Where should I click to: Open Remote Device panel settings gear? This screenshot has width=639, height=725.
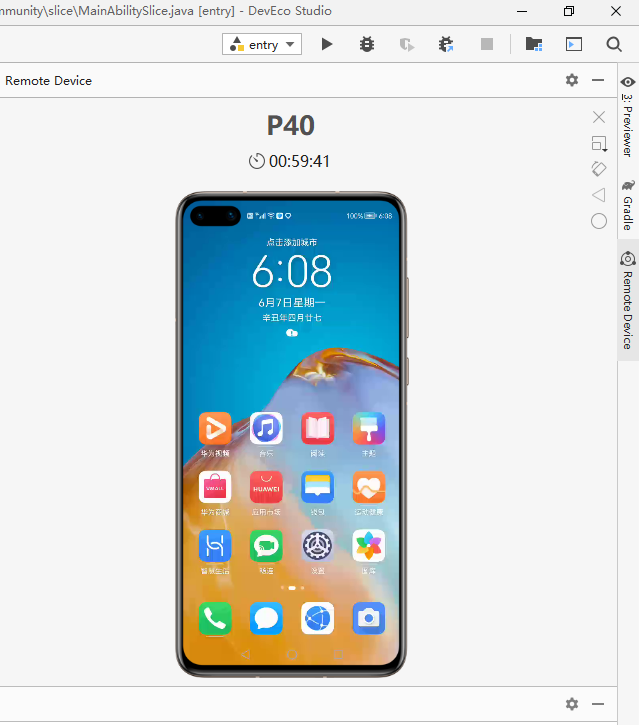coord(572,80)
